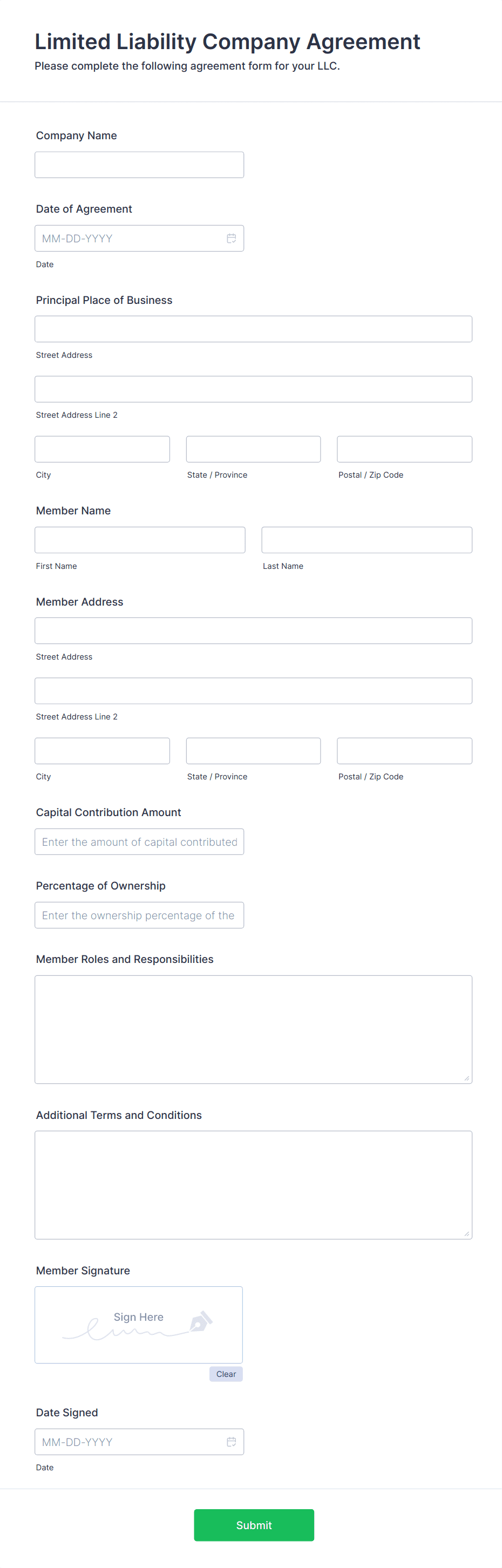This screenshot has height=1568, width=502.
Task: Open calendar picker for Date Signed
Action: [231, 1441]
